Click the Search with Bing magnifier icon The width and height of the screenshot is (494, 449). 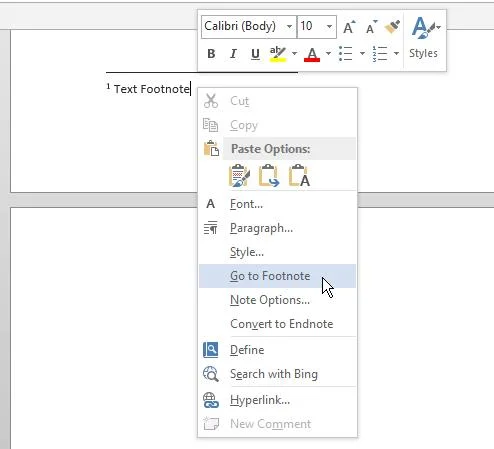pos(211,374)
